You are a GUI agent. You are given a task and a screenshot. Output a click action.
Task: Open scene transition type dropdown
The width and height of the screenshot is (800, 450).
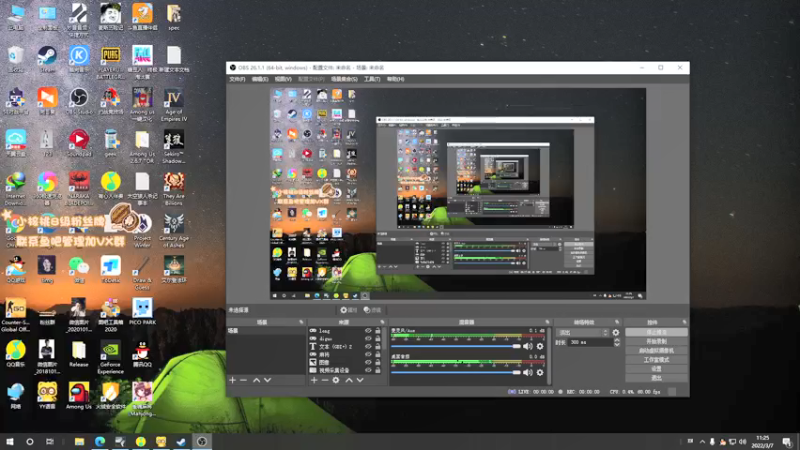pos(583,333)
